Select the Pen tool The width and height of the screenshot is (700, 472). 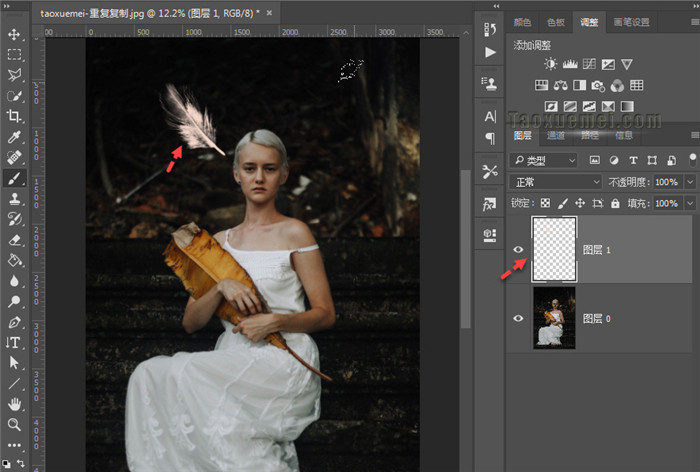14,322
